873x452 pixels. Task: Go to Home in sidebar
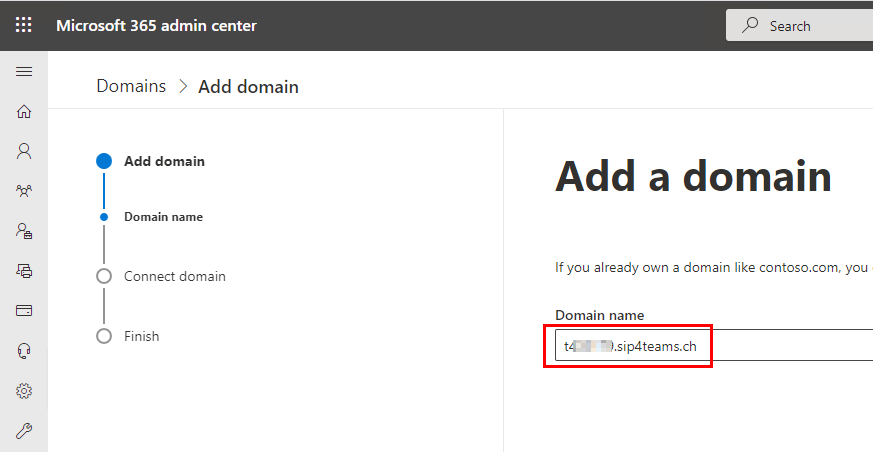(24, 111)
